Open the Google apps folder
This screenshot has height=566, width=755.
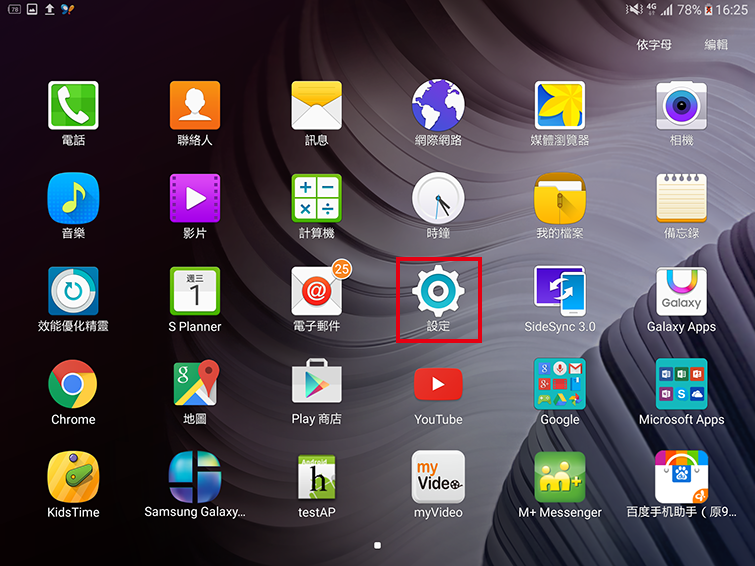pyautogui.click(x=560, y=384)
